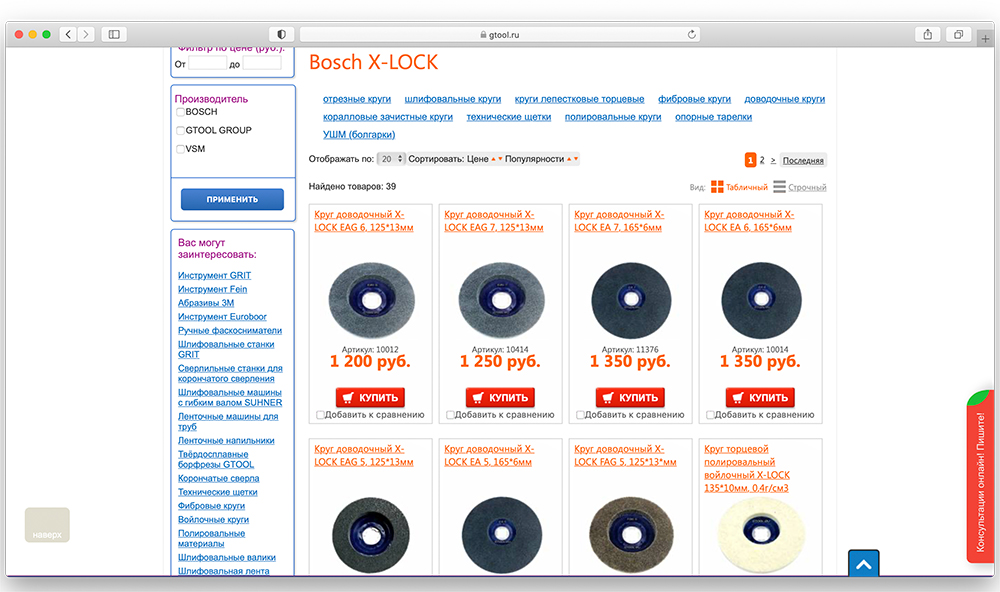Open the 'шлифовальные круги' category
Screen dimensions: 1000x592
tap(453, 99)
